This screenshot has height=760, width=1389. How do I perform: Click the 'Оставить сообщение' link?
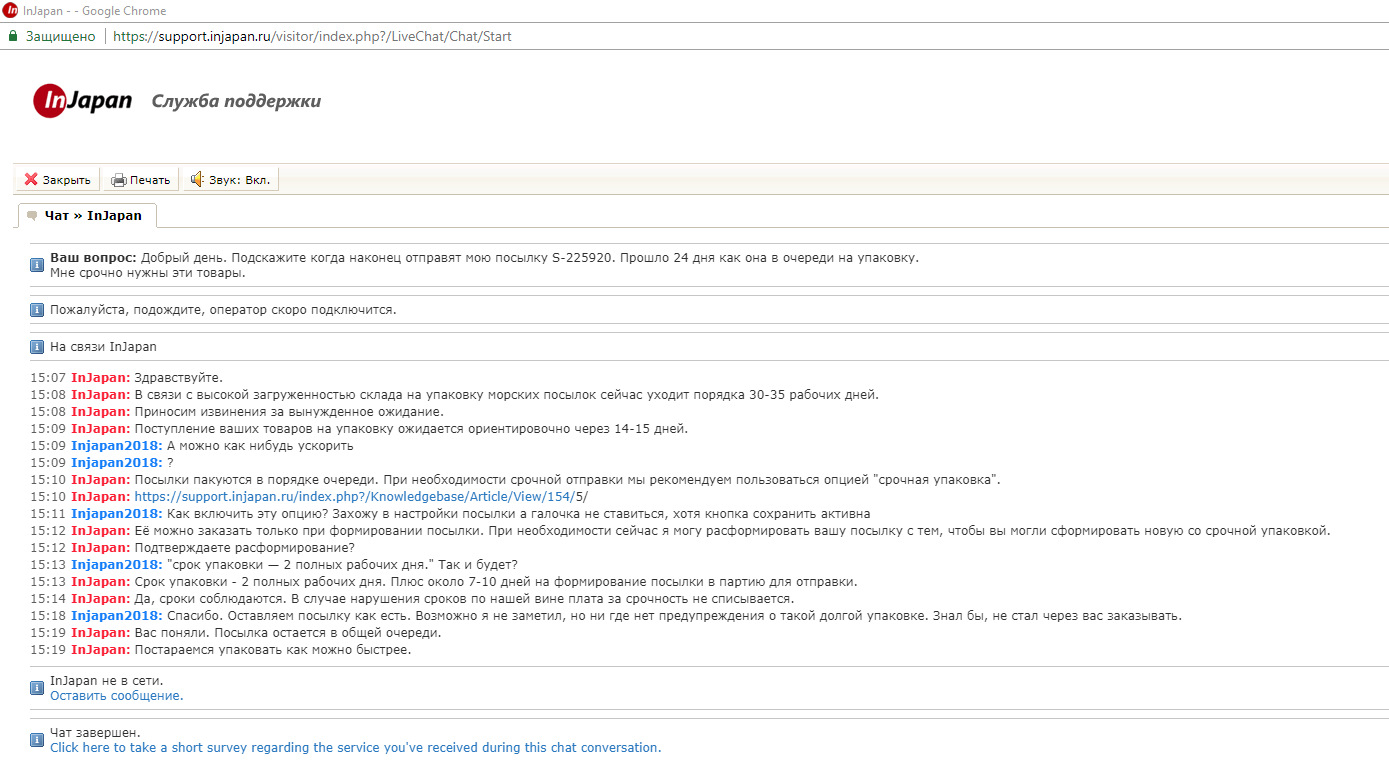coord(117,695)
